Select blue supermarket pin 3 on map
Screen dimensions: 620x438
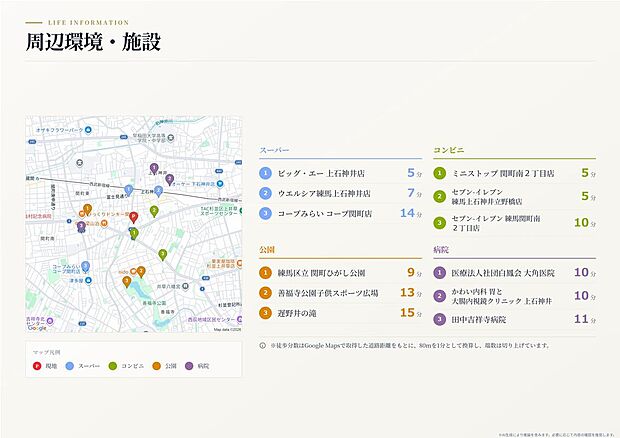click(85, 266)
